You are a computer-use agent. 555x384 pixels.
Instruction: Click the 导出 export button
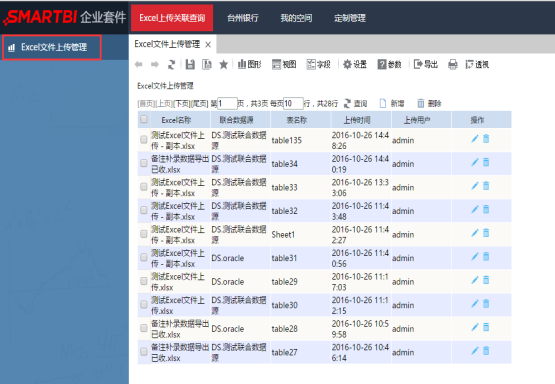(x=426, y=64)
